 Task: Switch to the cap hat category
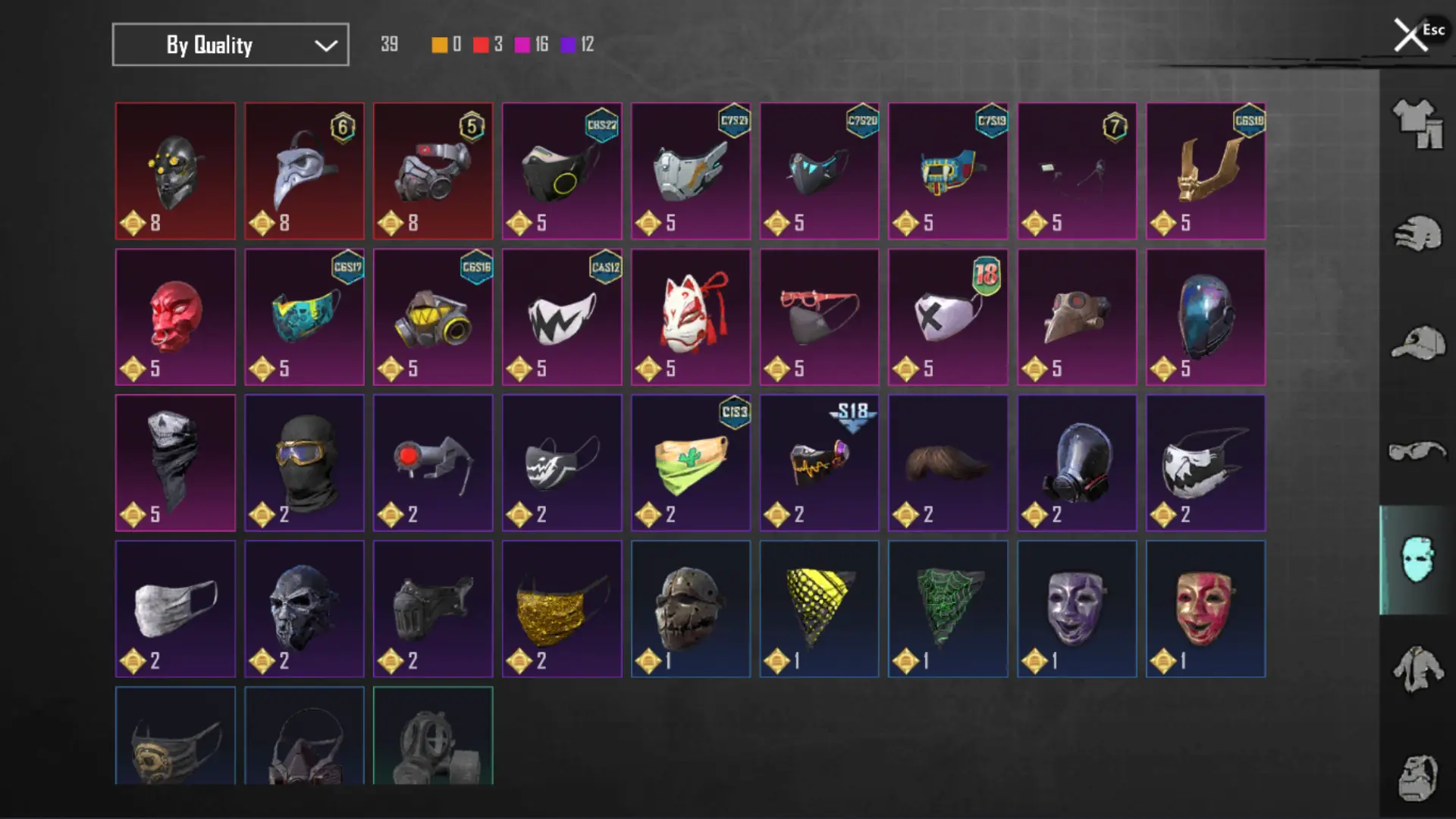1417,343
